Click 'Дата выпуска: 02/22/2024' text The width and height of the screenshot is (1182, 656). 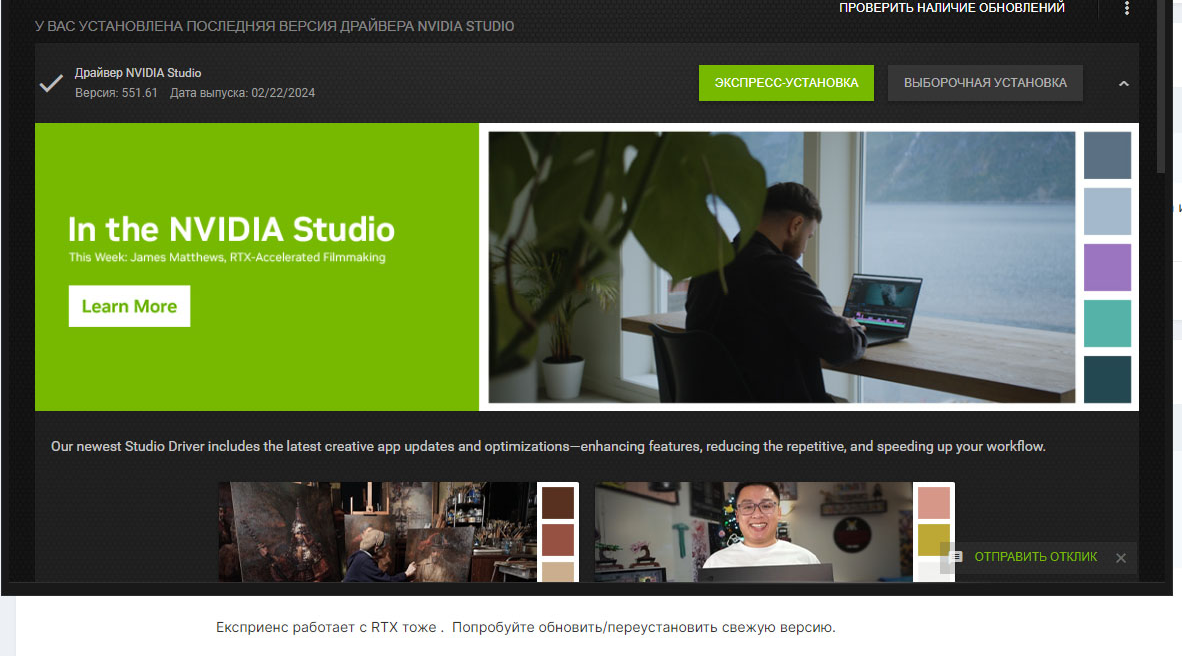pyautogui.click(x=243, y=93)
